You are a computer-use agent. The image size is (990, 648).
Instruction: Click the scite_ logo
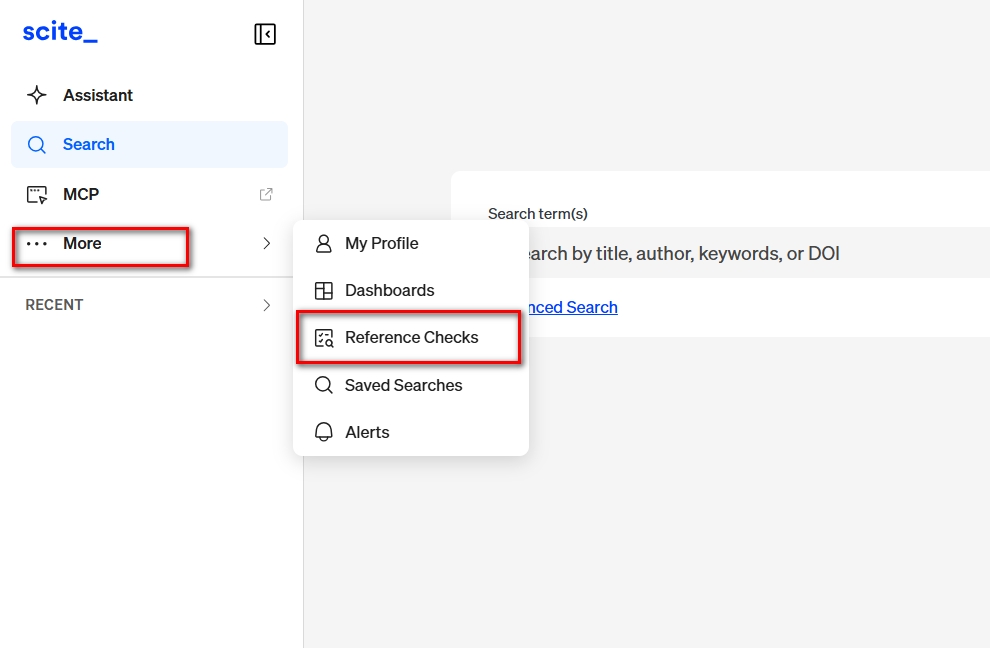pos(60,33)
